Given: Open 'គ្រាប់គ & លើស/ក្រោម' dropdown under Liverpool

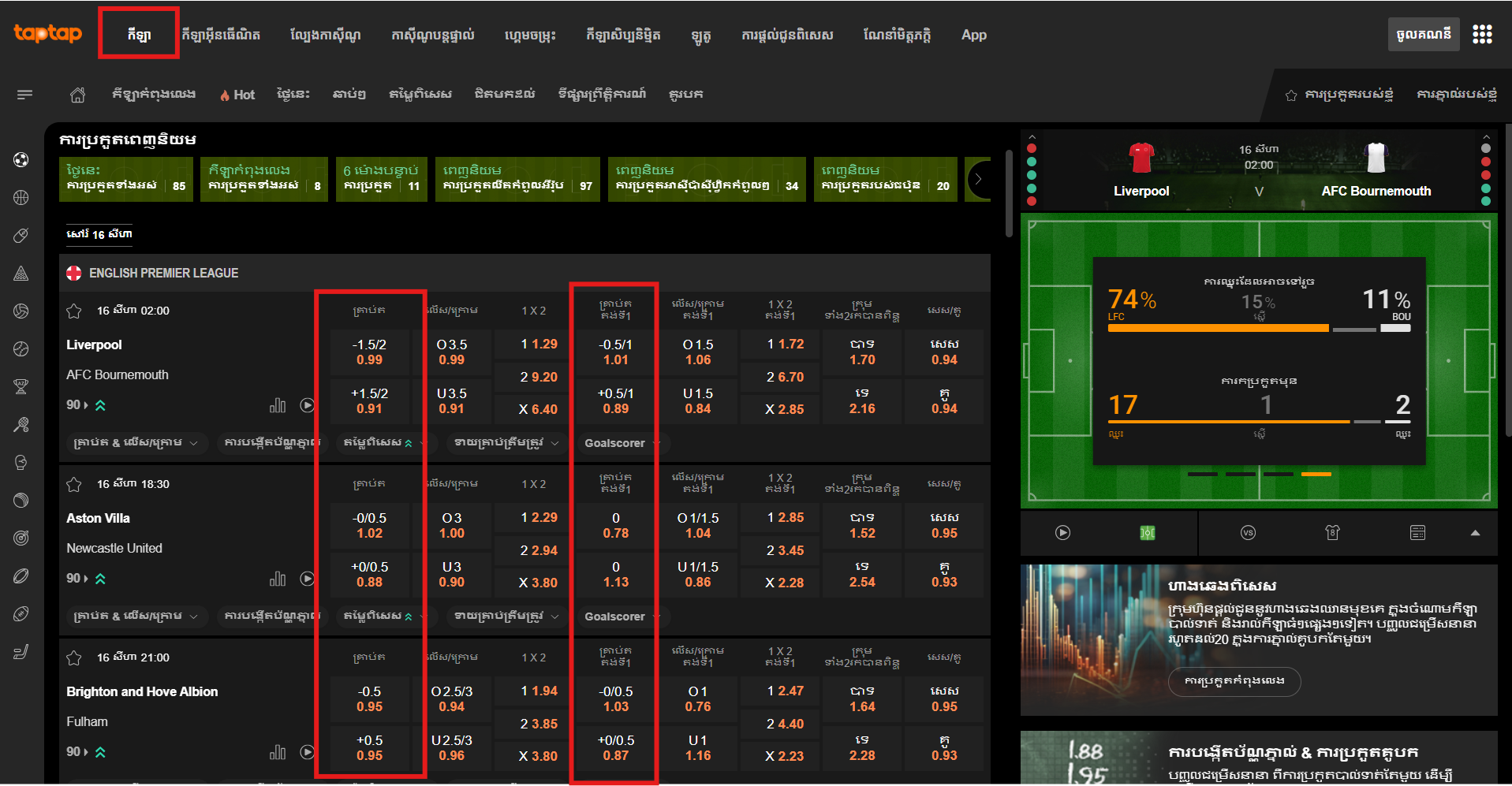Looking at the screenshot, I should pyautogui.click(x=136, y=443).
